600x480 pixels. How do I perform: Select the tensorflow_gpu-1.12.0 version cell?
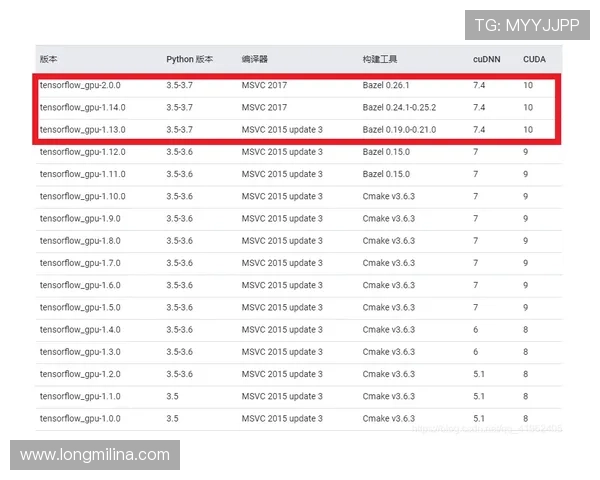click(x=82, y=152)
